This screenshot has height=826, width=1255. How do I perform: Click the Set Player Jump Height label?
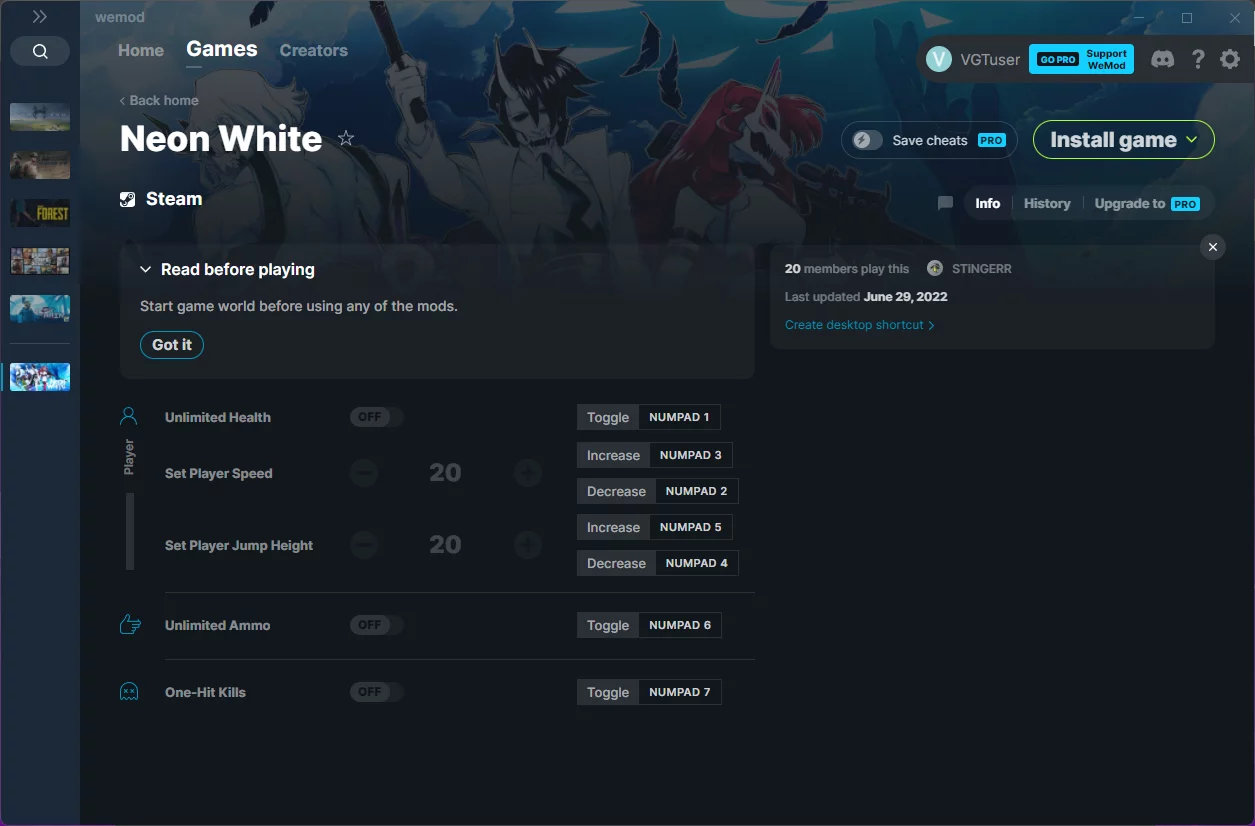(x=239, y=545)
